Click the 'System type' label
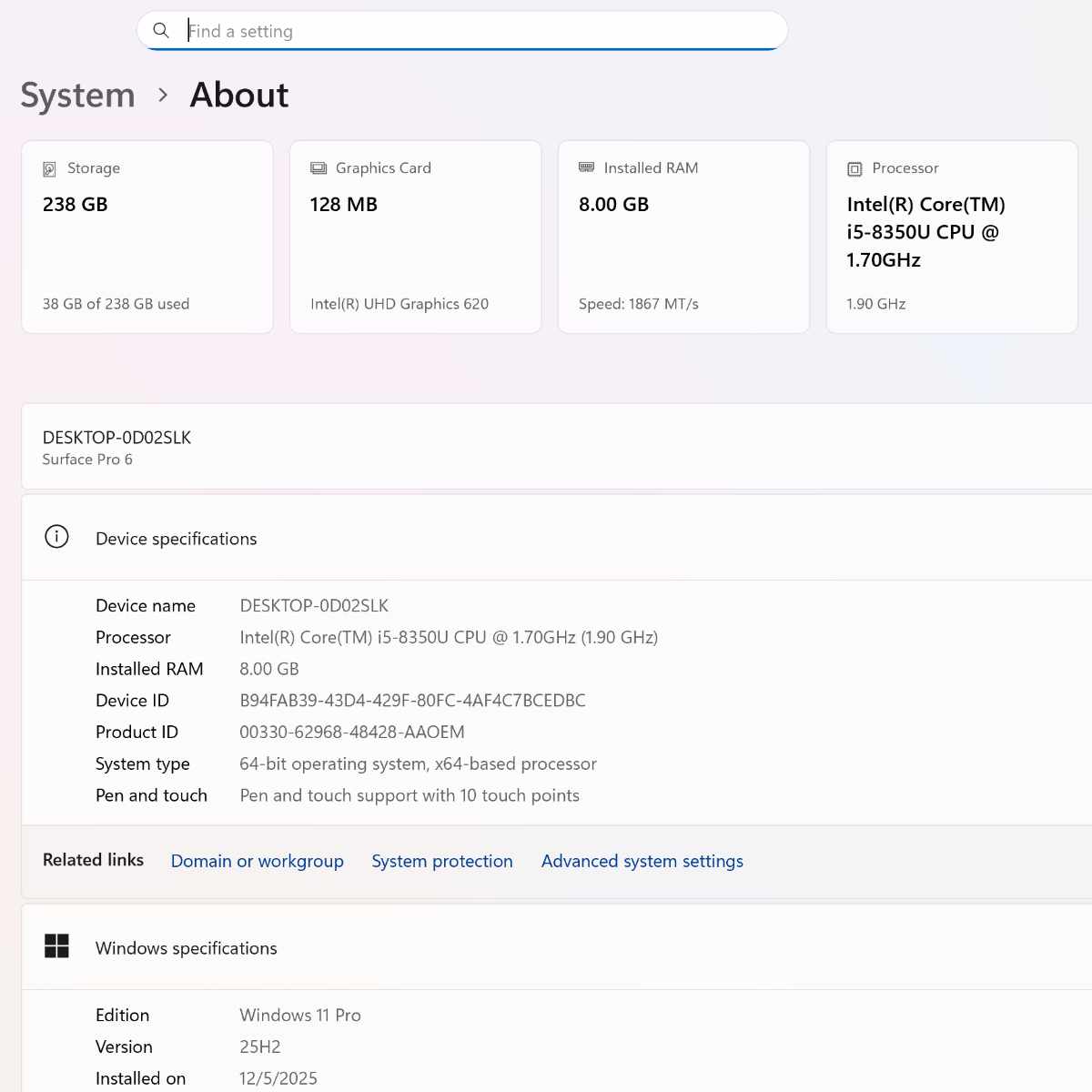The width and height of the screenshot is (1092, 1092). (x=143, y=763)
